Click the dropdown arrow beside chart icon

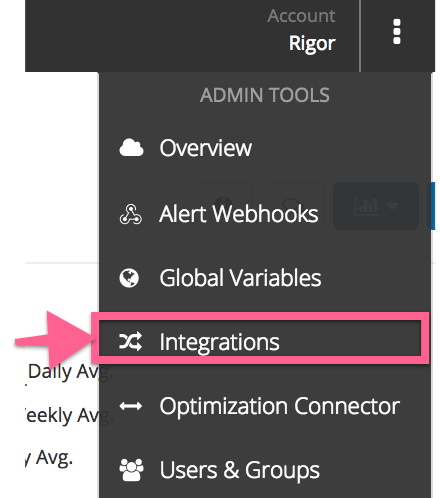point(392,206)
